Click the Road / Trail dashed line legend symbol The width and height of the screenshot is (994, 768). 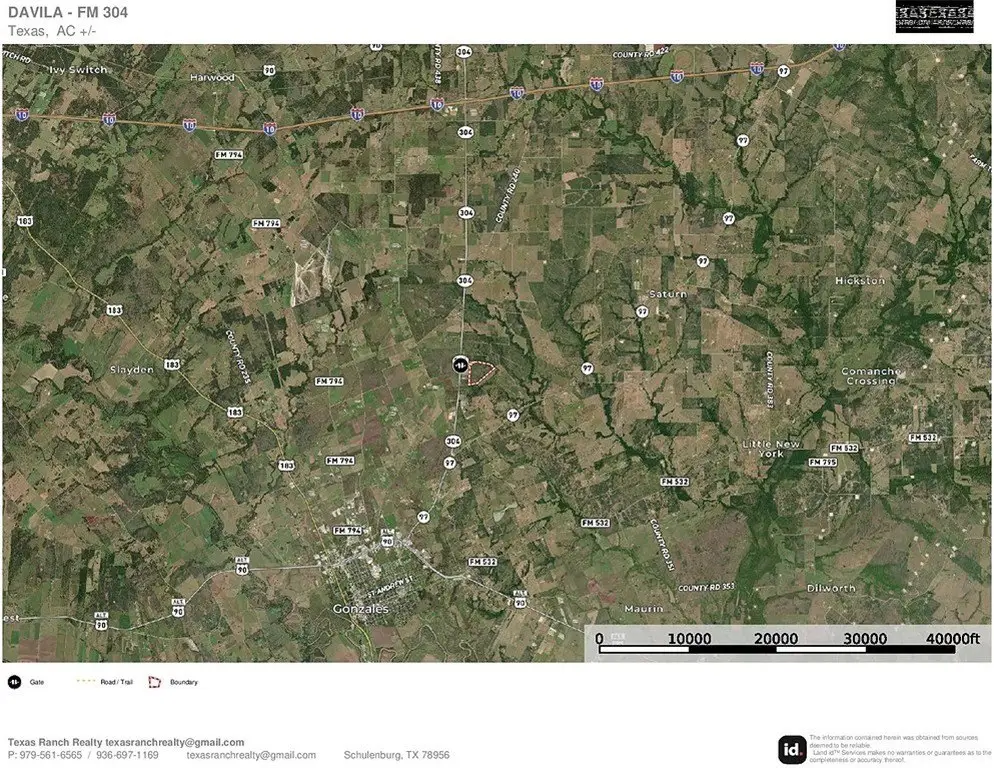click(86, 682)
